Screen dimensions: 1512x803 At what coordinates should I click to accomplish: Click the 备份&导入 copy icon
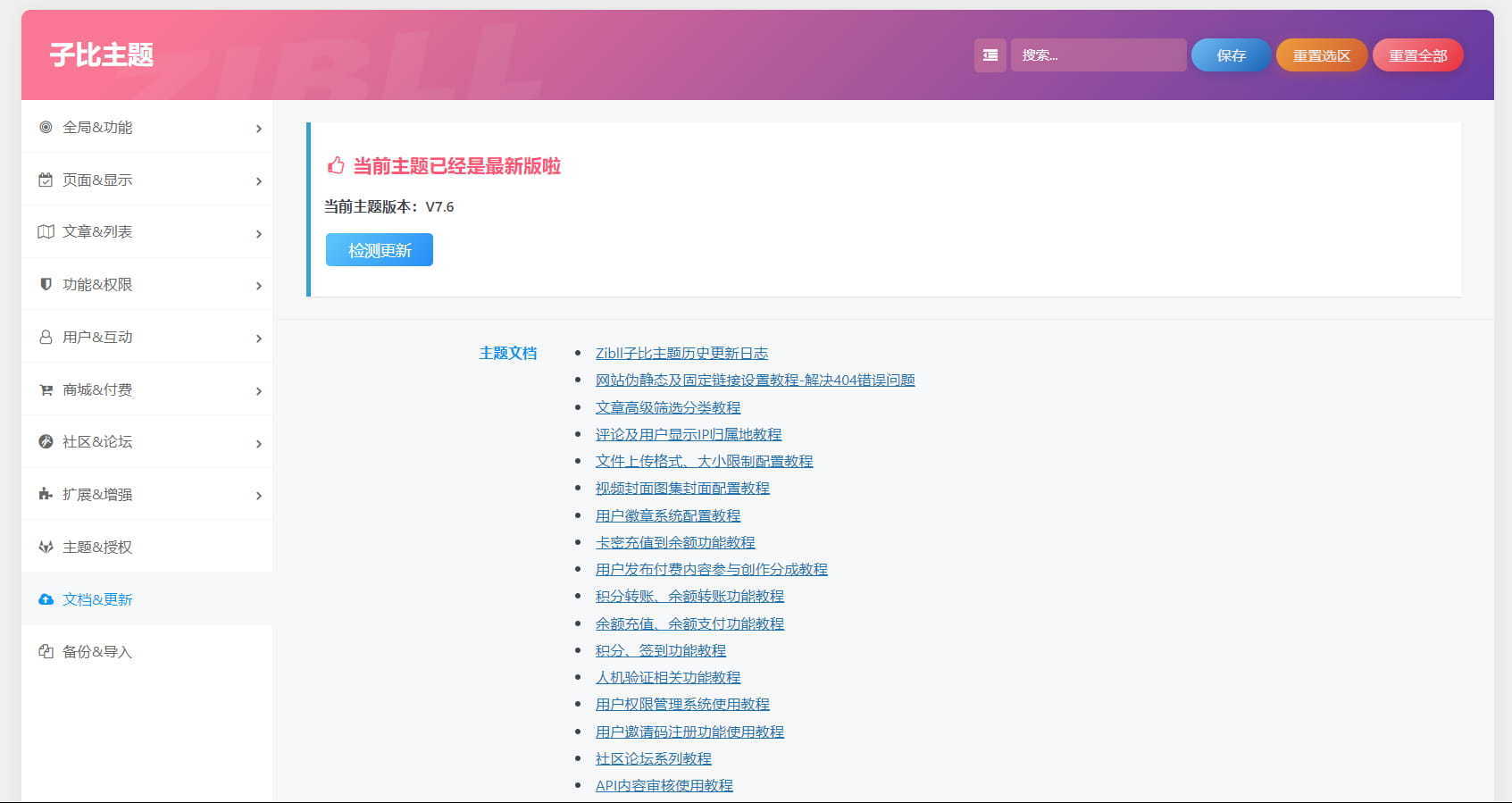click(x=46, y=651)
